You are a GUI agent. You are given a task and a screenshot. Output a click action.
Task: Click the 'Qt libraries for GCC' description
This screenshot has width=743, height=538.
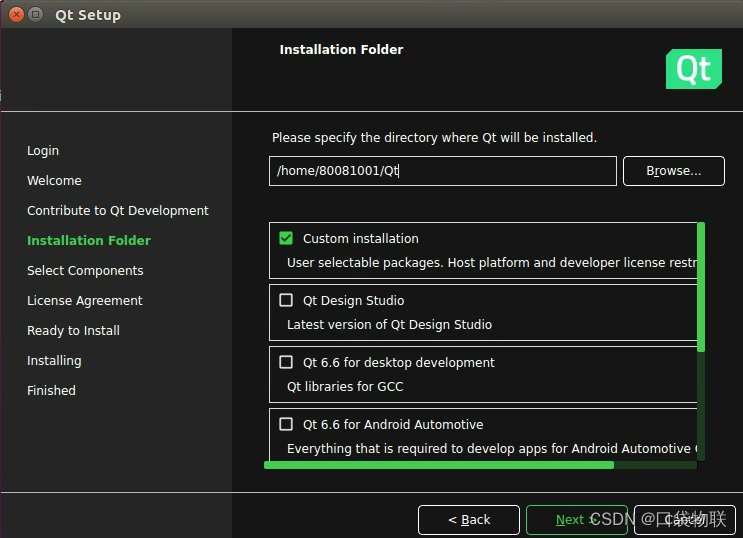[x=345, y=387]
